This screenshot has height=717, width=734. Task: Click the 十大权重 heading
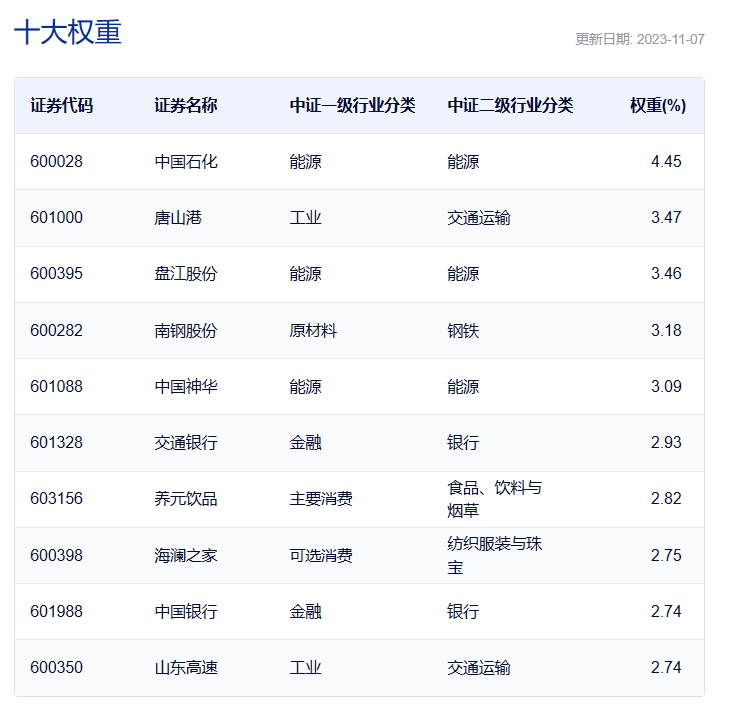pos(68,32)
